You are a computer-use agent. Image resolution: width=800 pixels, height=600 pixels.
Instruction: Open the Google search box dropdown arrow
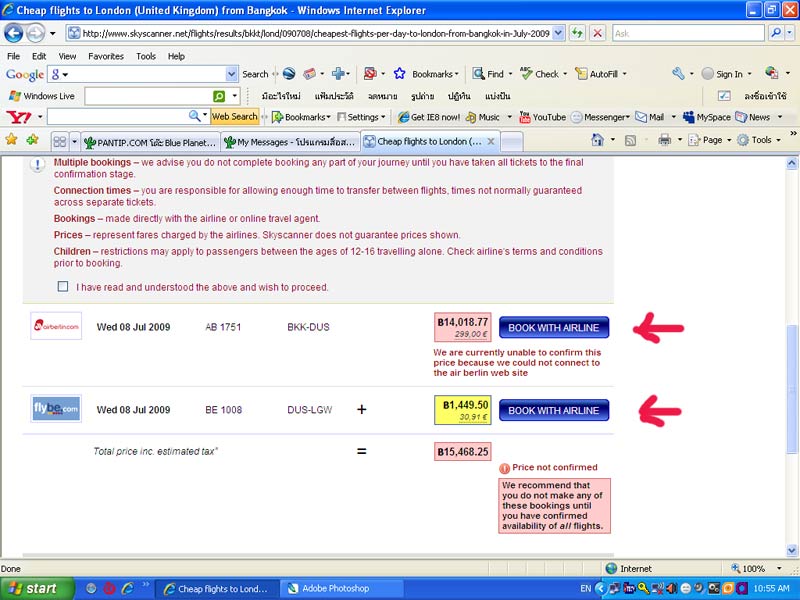pos(232,74)
